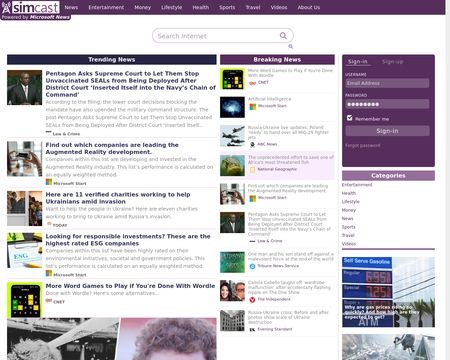Open Africa's most threatened fish story

290,160
